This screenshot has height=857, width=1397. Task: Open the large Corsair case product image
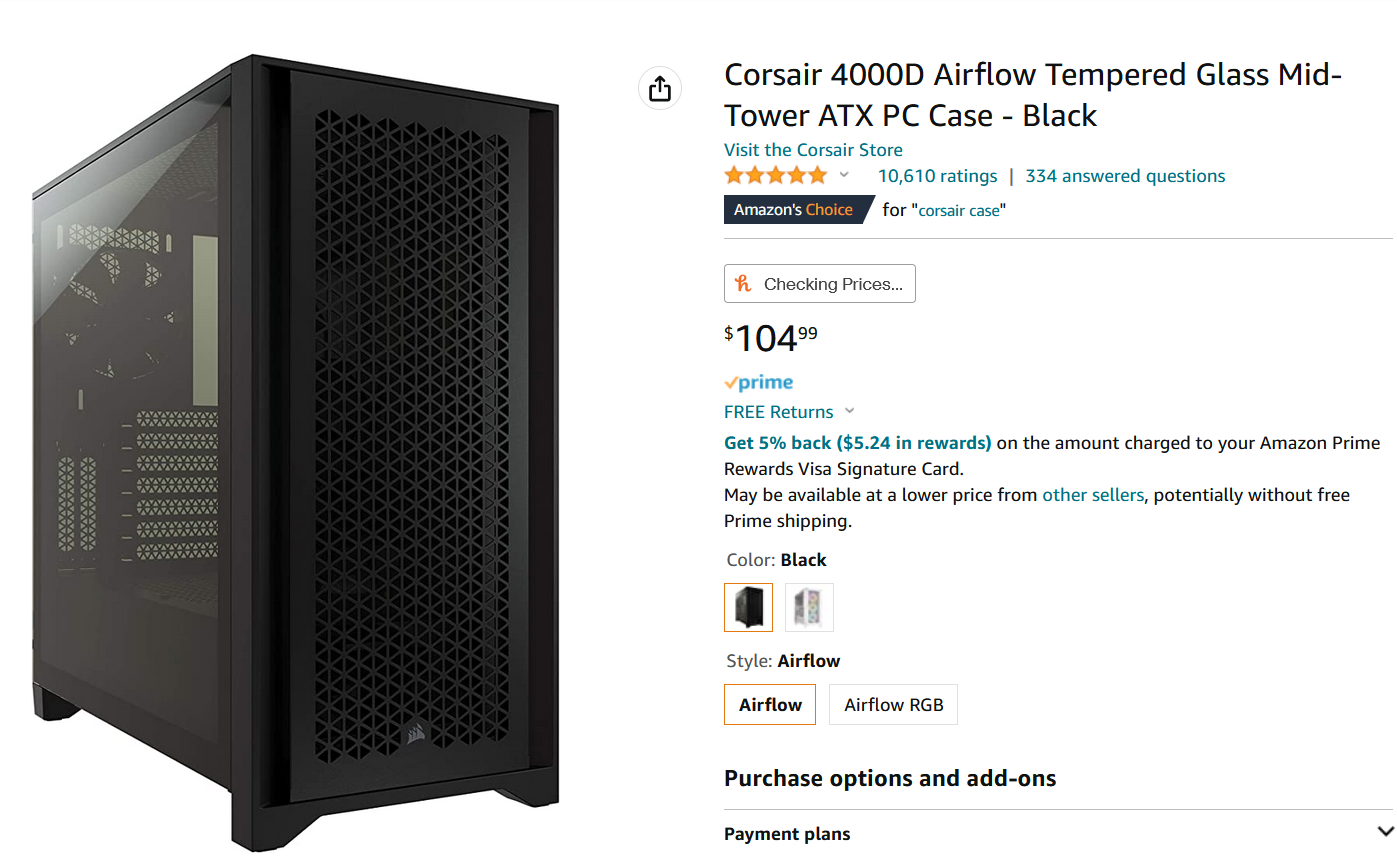(295, 450)
